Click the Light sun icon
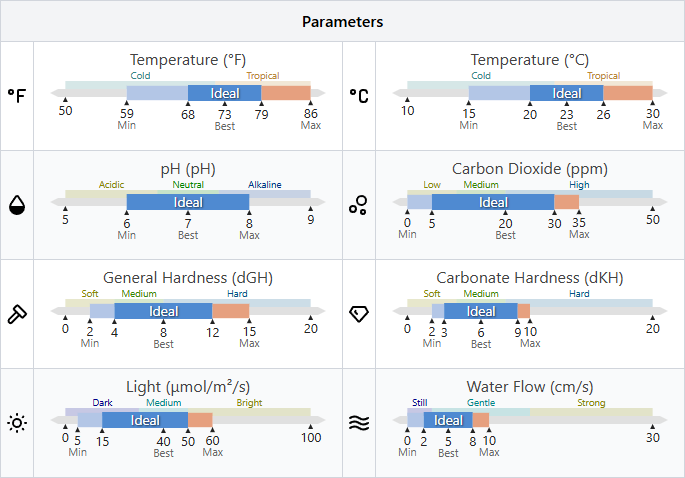Image resolution: width=685 pixels, height=478 pixels. 17,423
